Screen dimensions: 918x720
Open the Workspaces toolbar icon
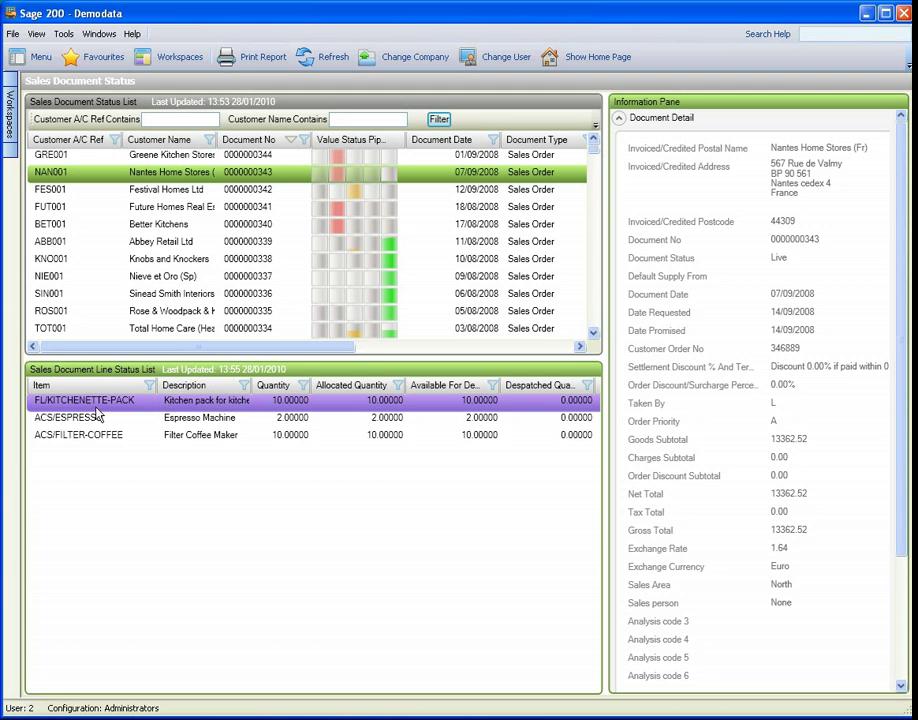(143, 57)
